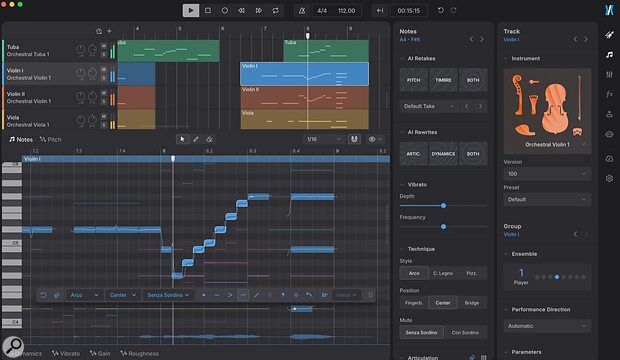Click the slur articulation icon
This screenshot has height=360, width=620.
[243, 295]
